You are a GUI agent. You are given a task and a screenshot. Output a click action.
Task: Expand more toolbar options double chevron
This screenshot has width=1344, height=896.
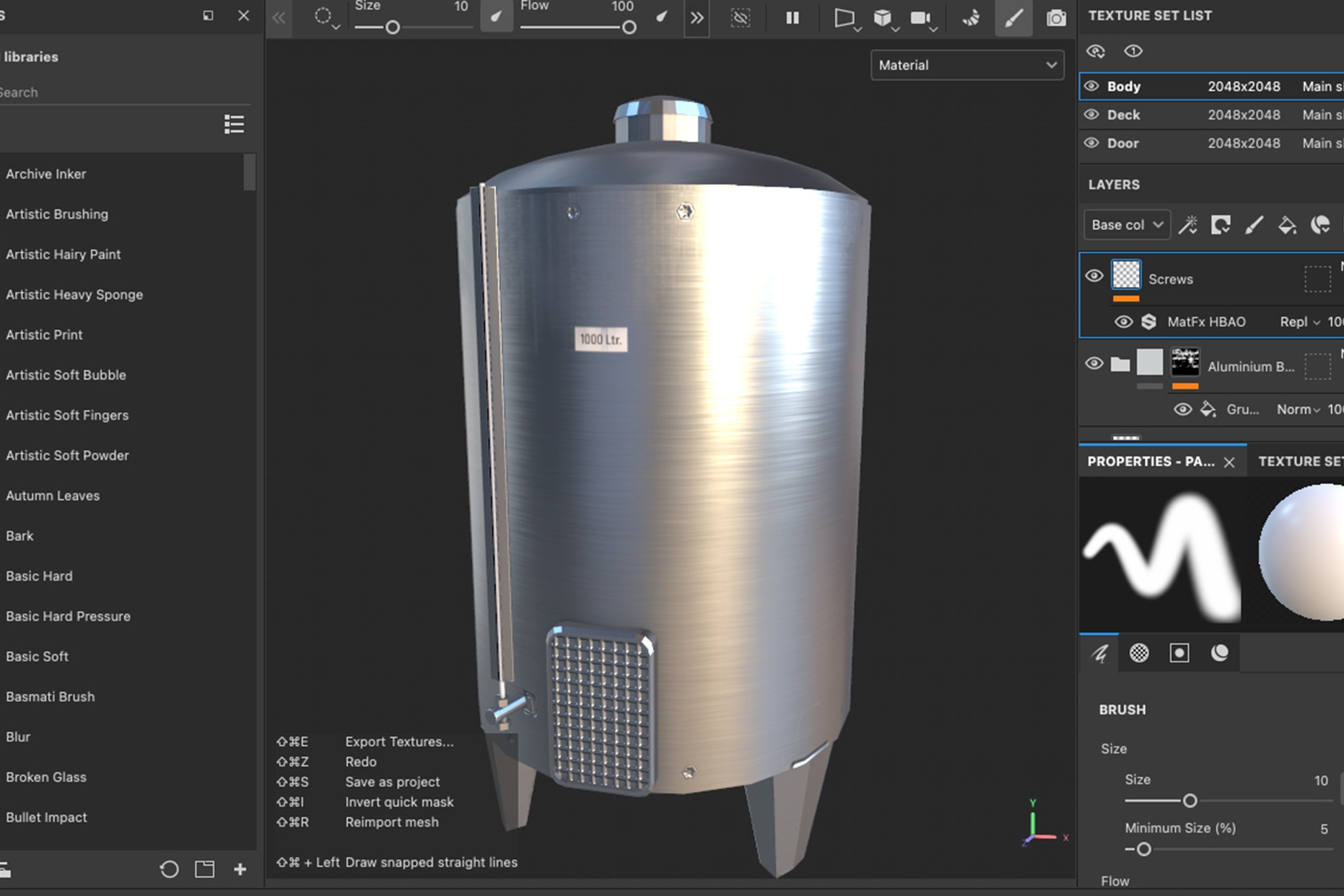[697, 18]
